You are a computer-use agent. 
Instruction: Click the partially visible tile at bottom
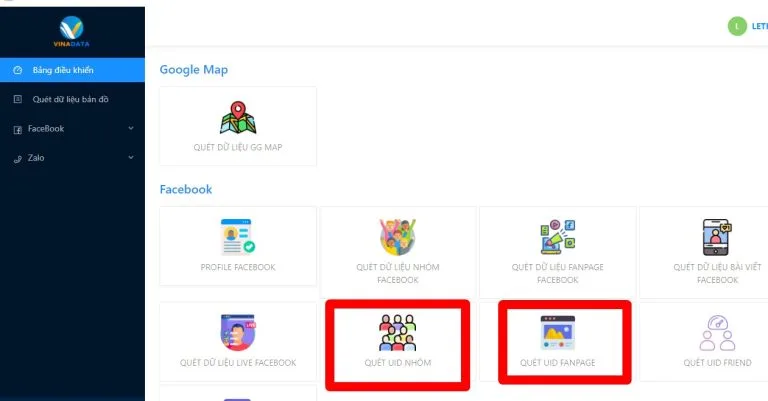click(238, 394)
